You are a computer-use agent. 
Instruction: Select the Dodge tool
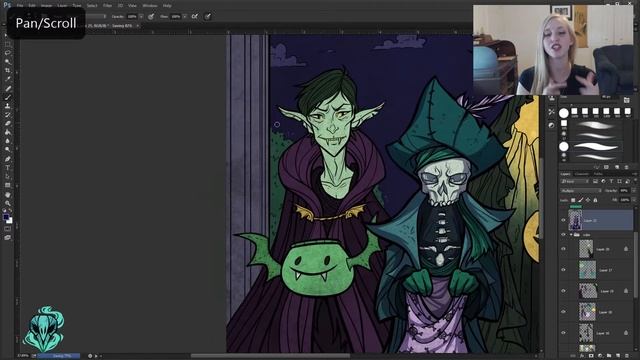pyautogui.click(x=7, y=150)
